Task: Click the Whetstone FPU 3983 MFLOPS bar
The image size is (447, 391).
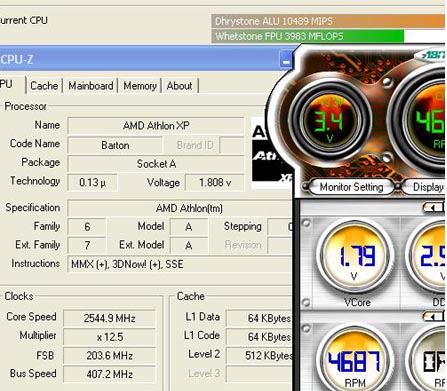Action: [x=308, y=36]
